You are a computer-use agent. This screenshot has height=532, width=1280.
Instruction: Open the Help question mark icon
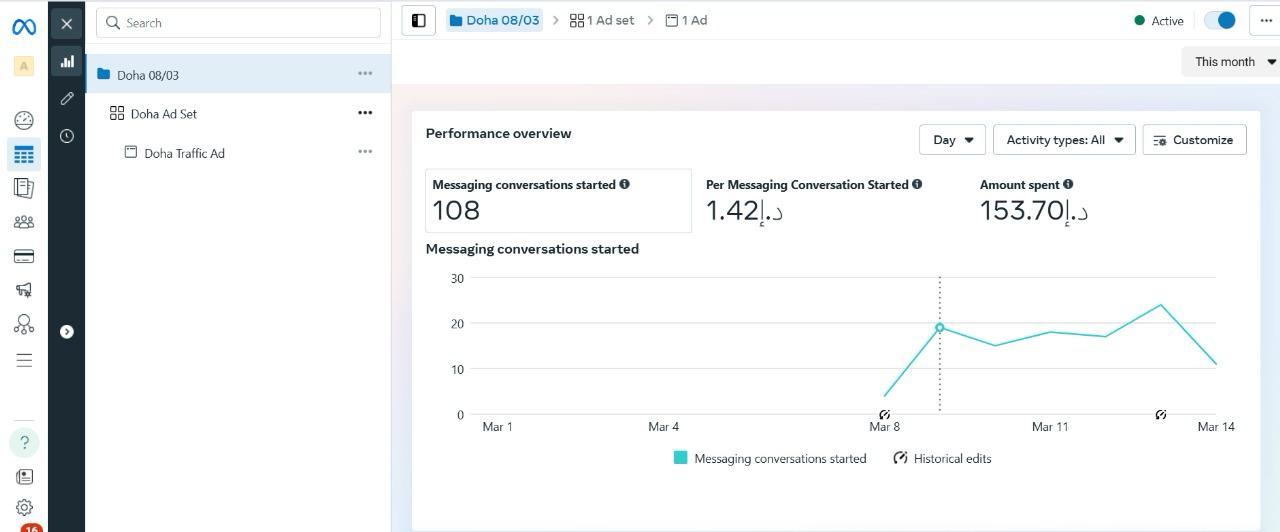(x=24, y=442)
